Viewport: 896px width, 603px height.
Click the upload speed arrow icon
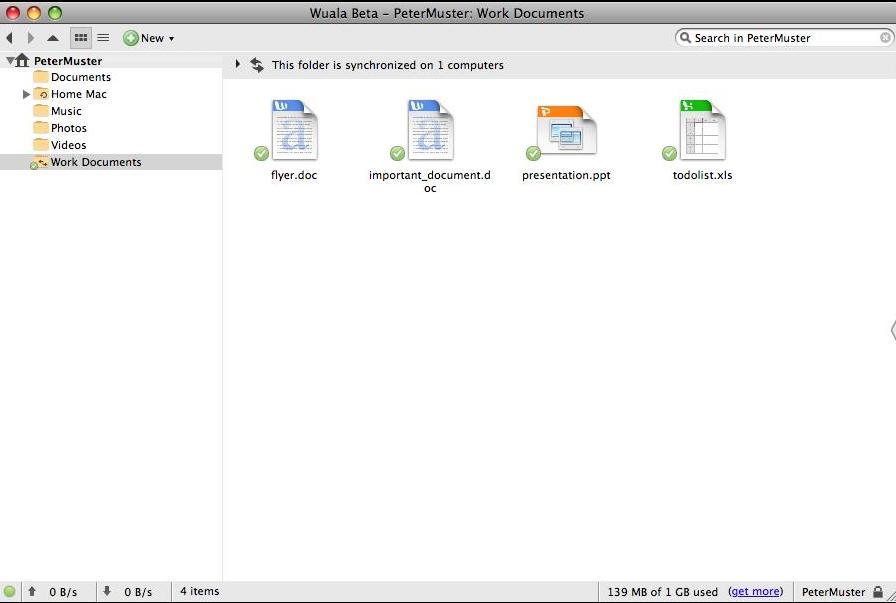[32, 592]
